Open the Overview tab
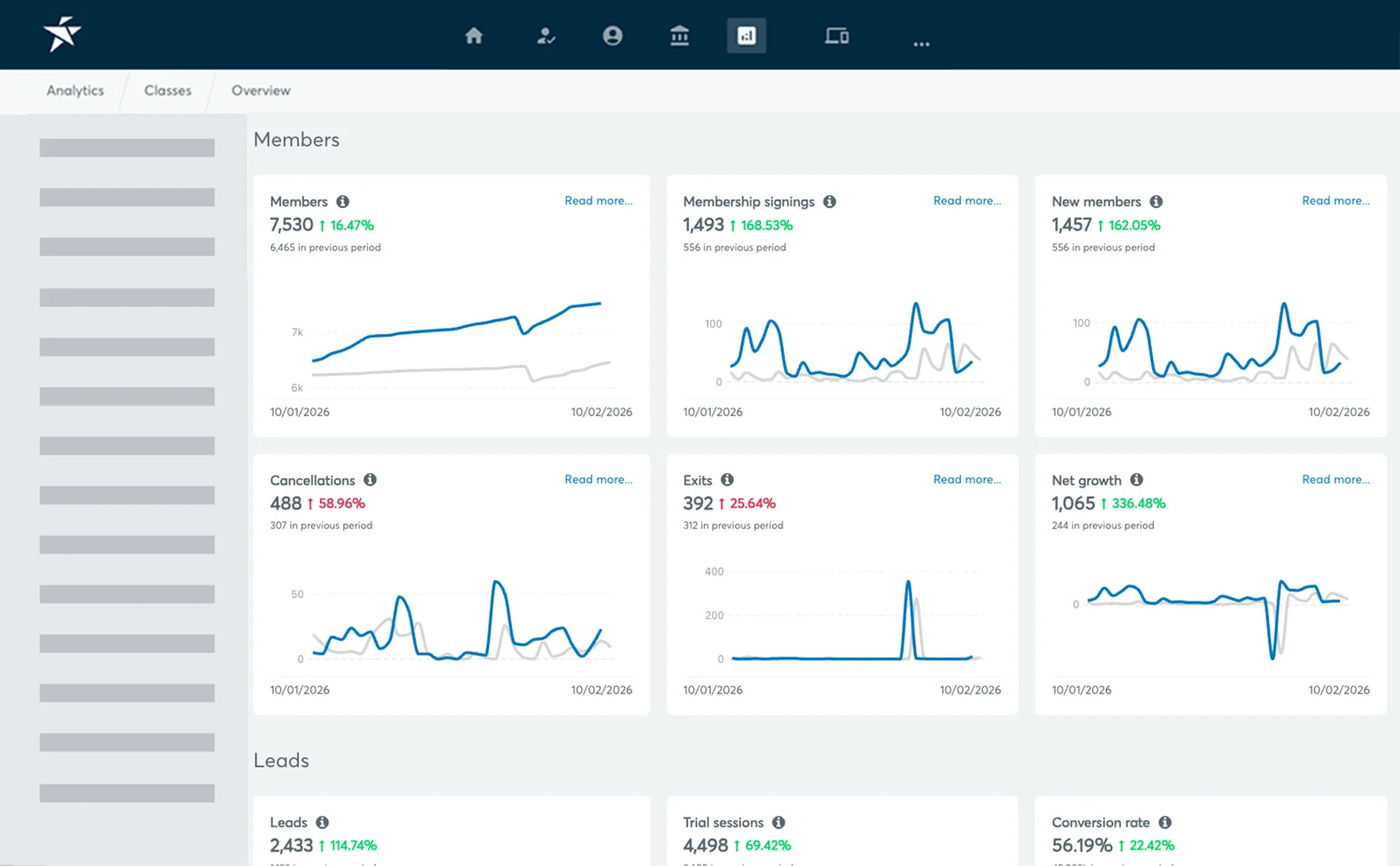 coord(261,90)
